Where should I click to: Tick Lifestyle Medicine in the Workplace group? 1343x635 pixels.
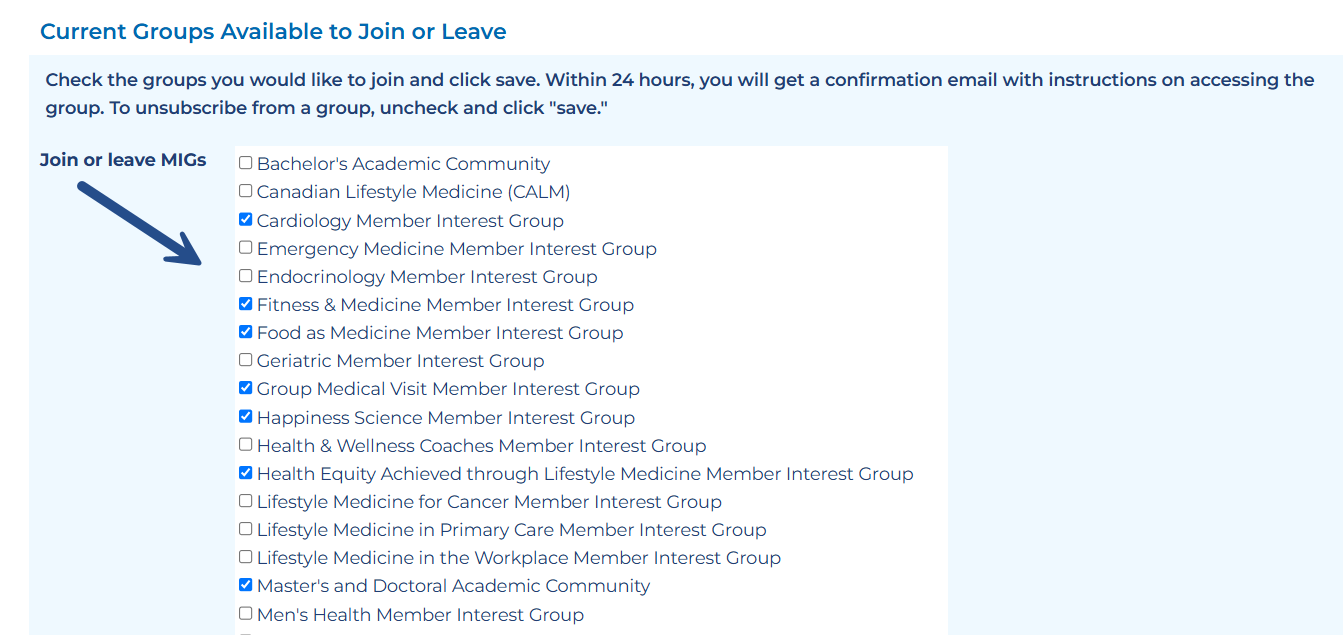tap(246, 557)
